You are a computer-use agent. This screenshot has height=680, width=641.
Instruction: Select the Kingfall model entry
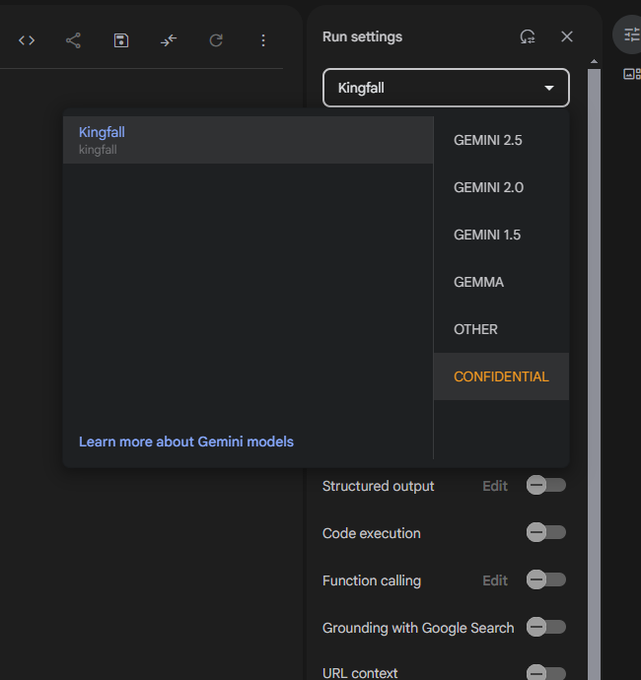pos(248,140)
